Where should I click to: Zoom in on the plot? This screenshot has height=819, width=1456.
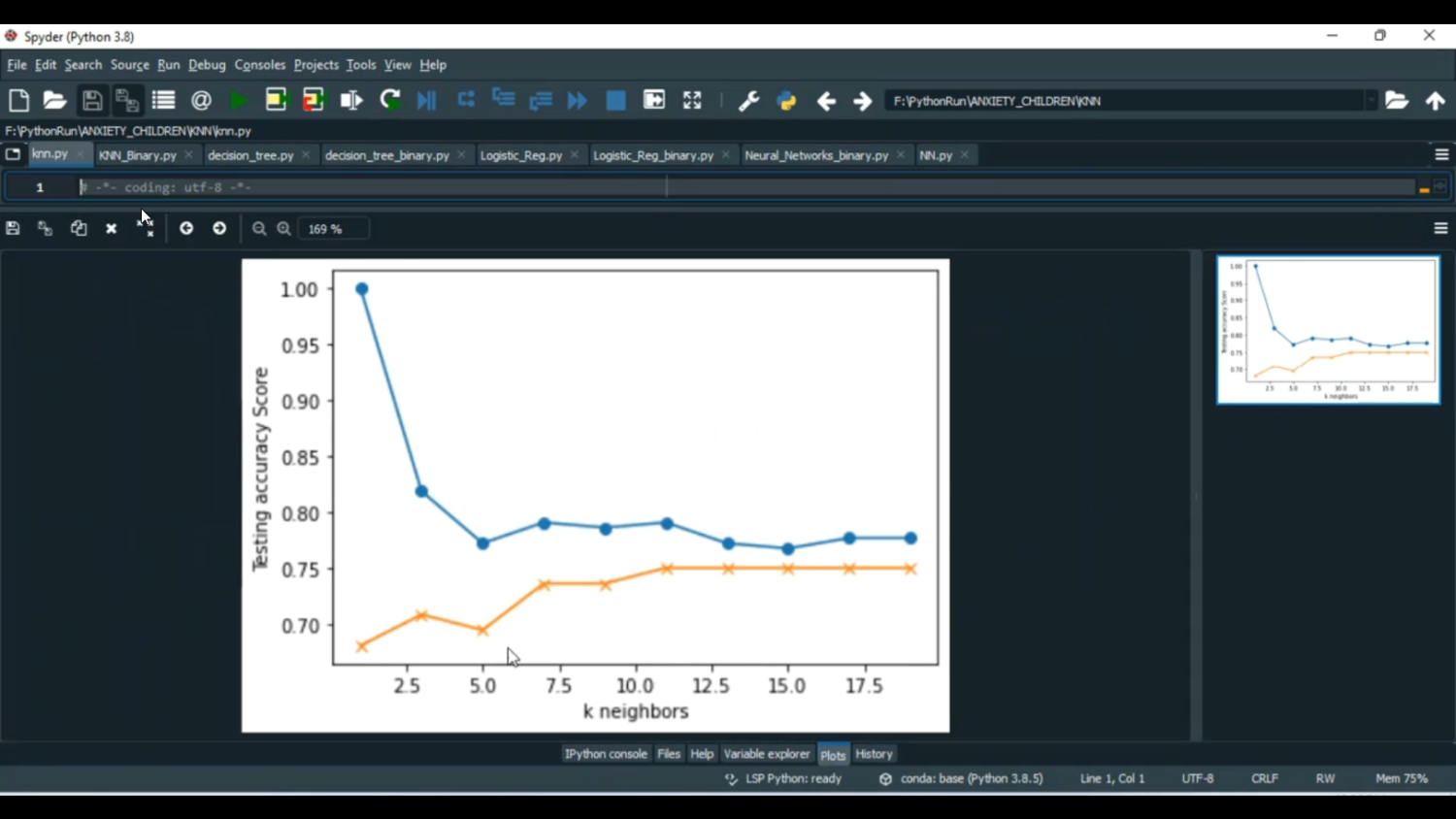click(x=284, y=229)
